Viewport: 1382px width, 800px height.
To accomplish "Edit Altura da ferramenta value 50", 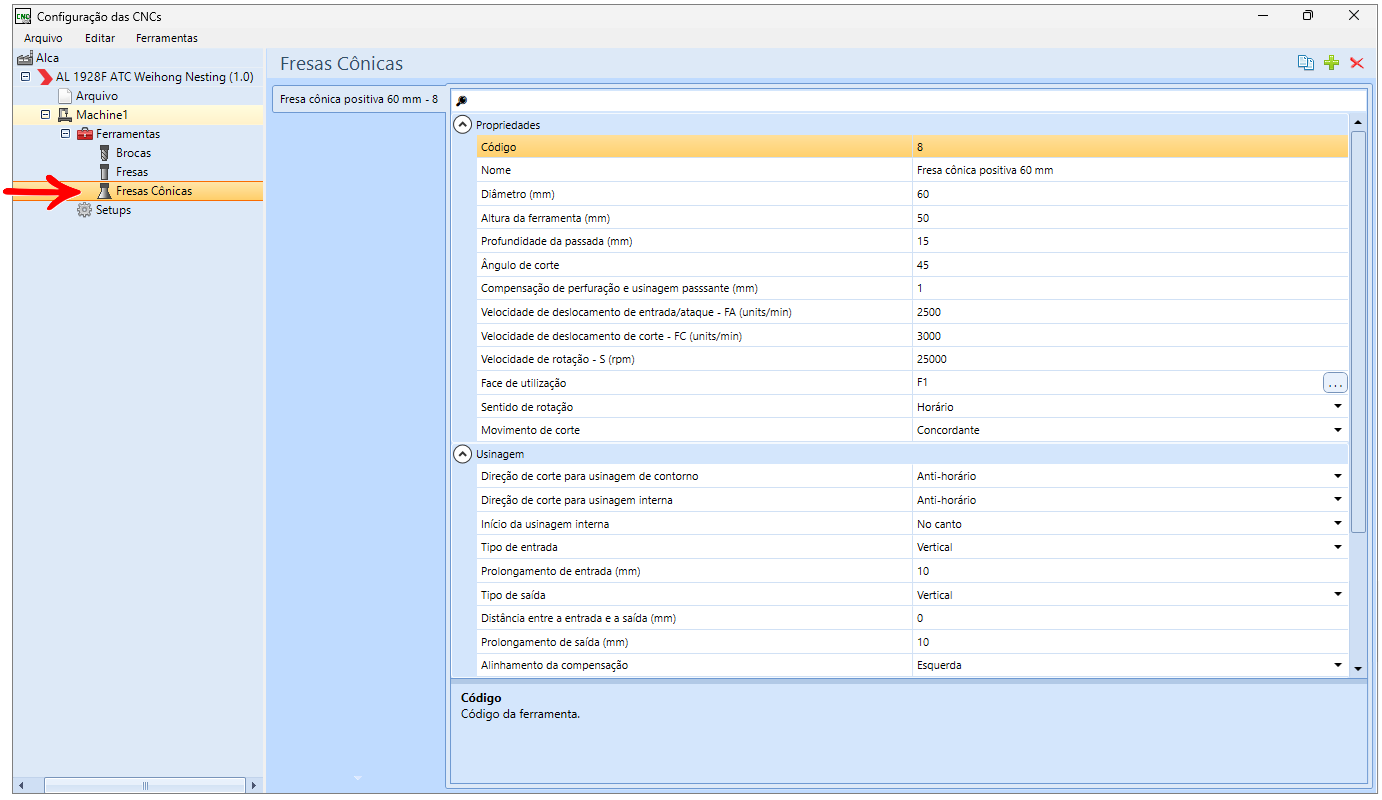I will pos(1130,218).
